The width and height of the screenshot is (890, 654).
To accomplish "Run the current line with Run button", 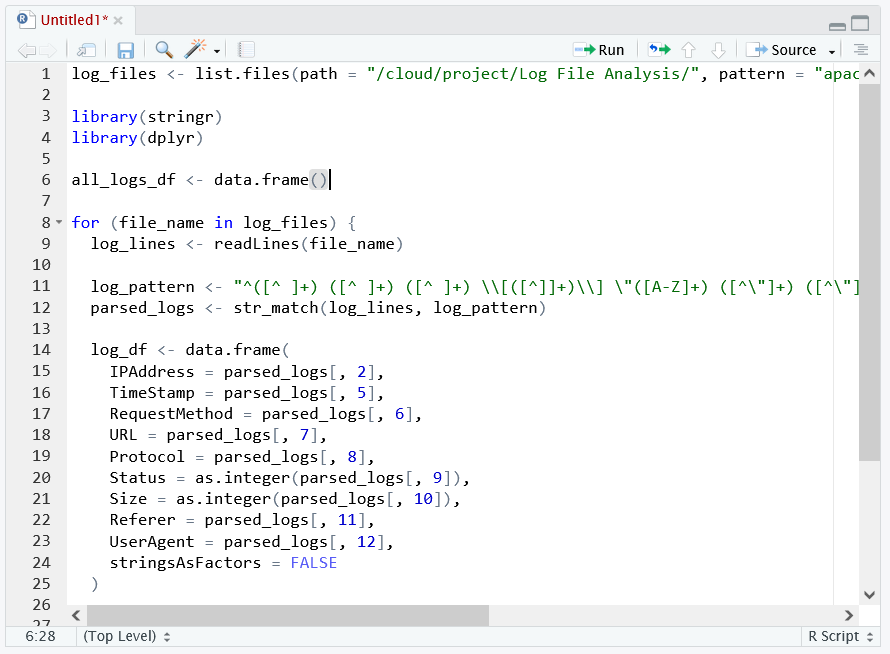I will coord(599,50).
